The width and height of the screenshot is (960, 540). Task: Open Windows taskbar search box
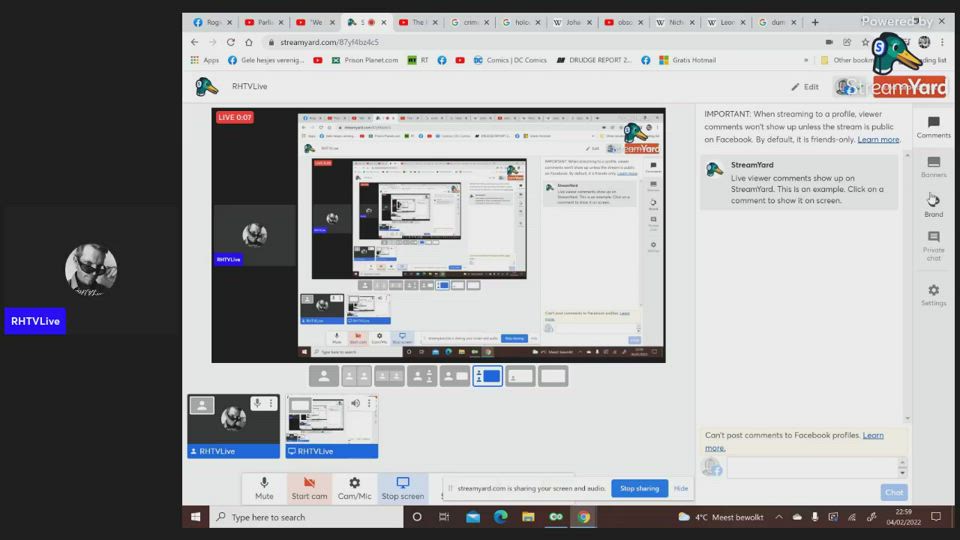[x=300, y=517]
